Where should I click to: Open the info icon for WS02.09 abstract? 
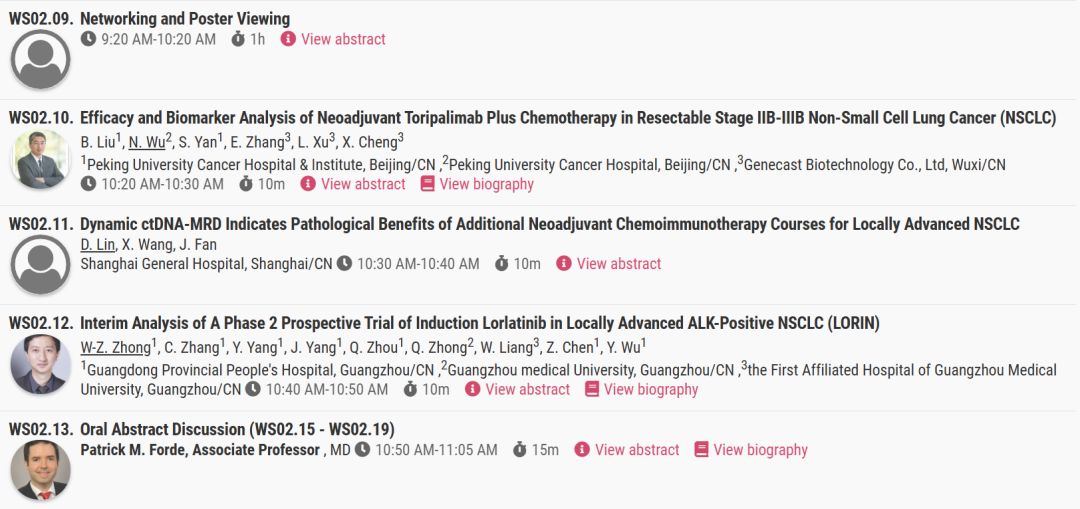point(288,39)
